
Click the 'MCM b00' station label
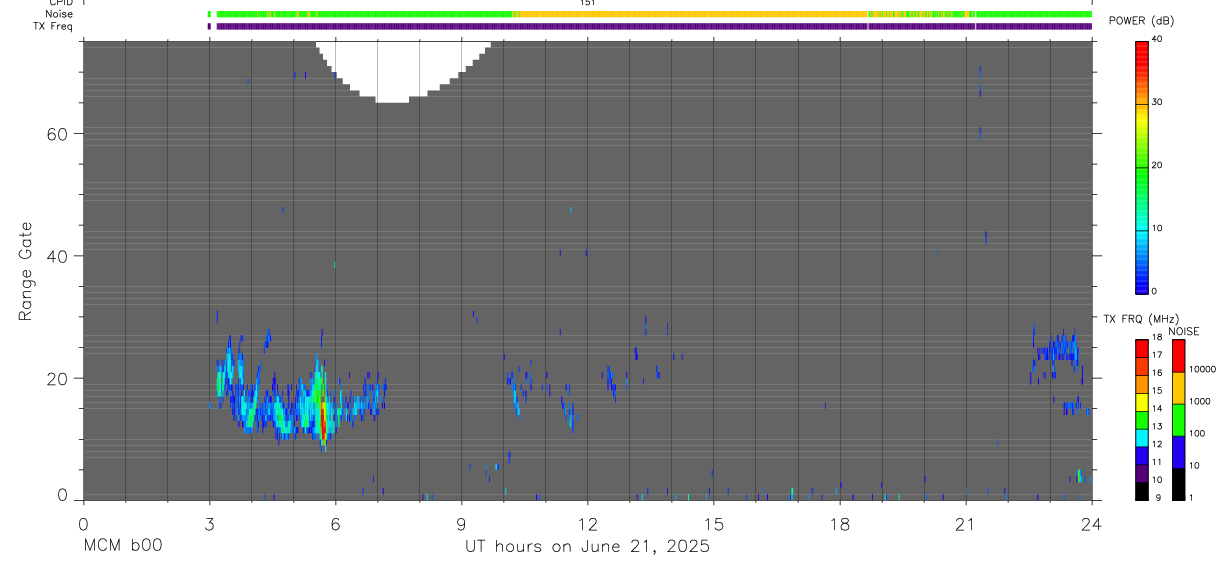[122, 546]
